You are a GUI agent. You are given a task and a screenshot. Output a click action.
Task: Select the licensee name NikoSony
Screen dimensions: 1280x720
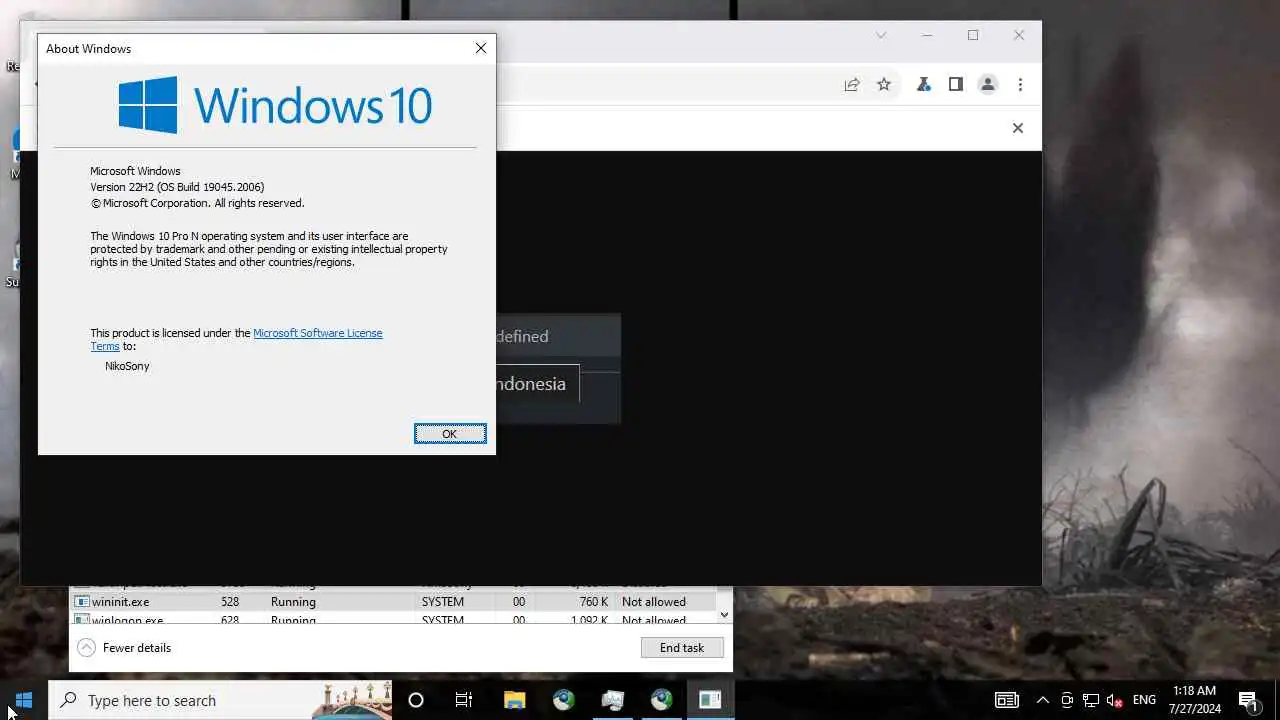click(127, 366)
